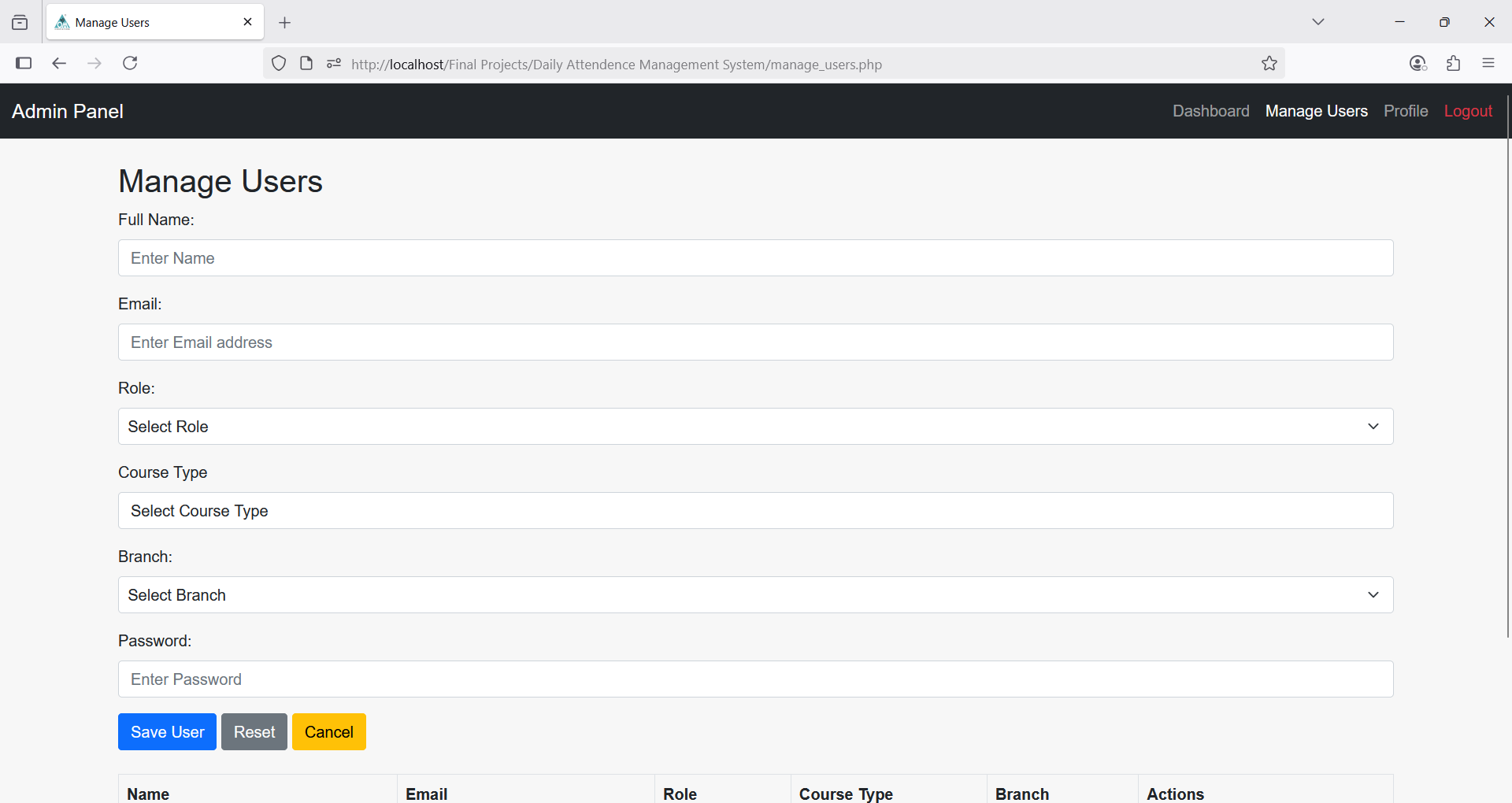This screenshot has height=803, width=1512.
Task: Click the browser reload page icon
Action: 130,63
